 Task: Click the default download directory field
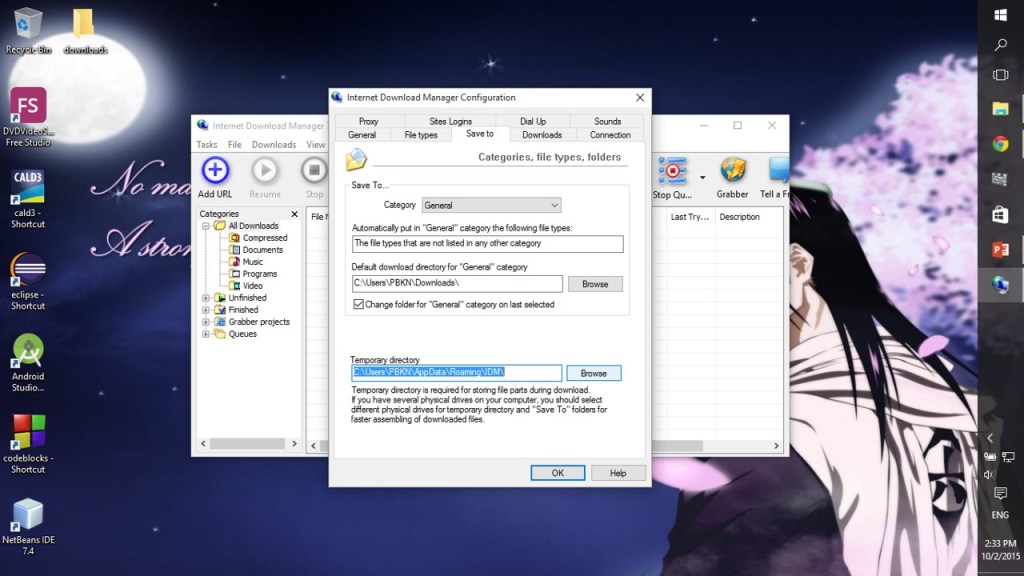pos(457,284)
